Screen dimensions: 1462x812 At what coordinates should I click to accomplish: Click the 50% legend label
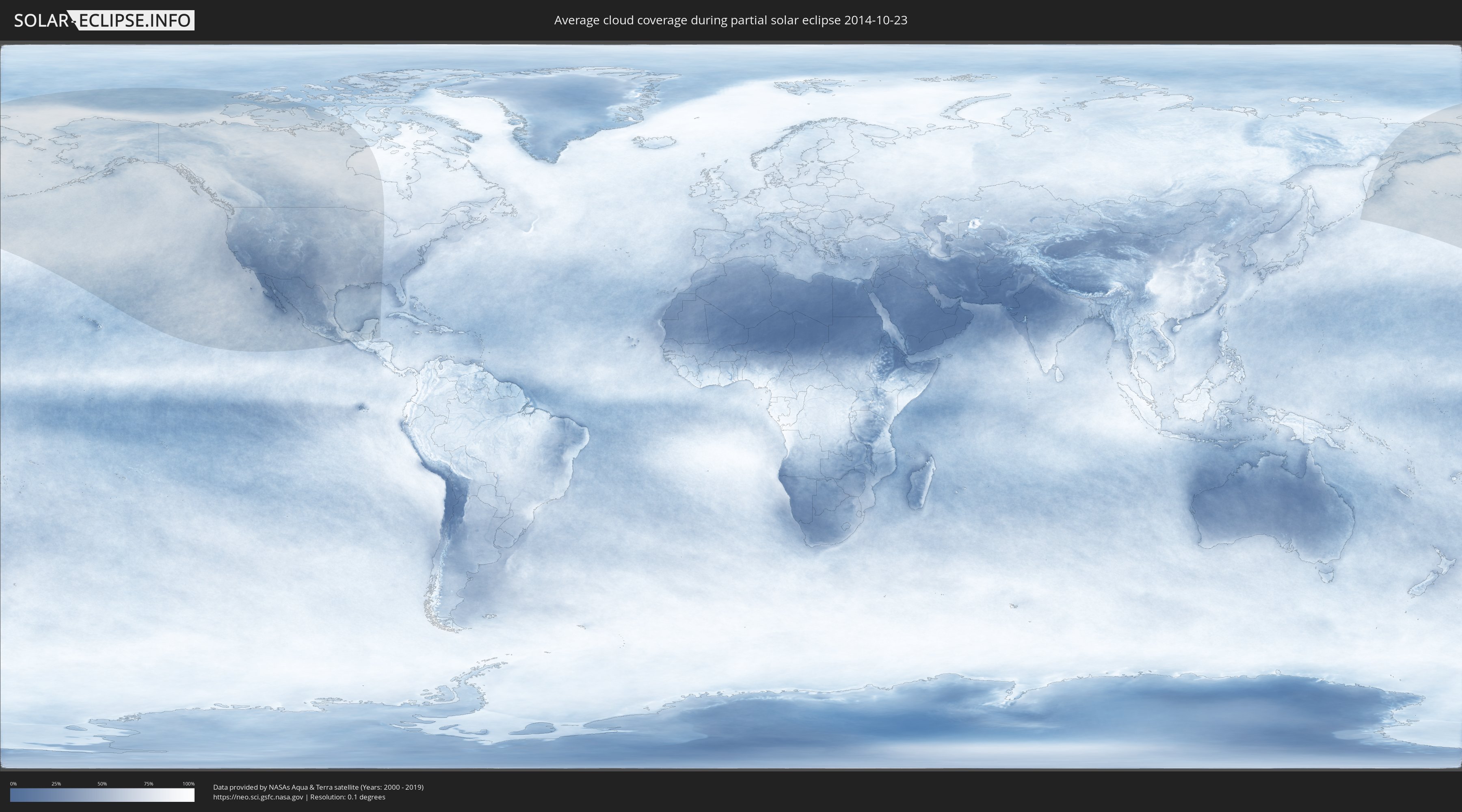[102, 784]
